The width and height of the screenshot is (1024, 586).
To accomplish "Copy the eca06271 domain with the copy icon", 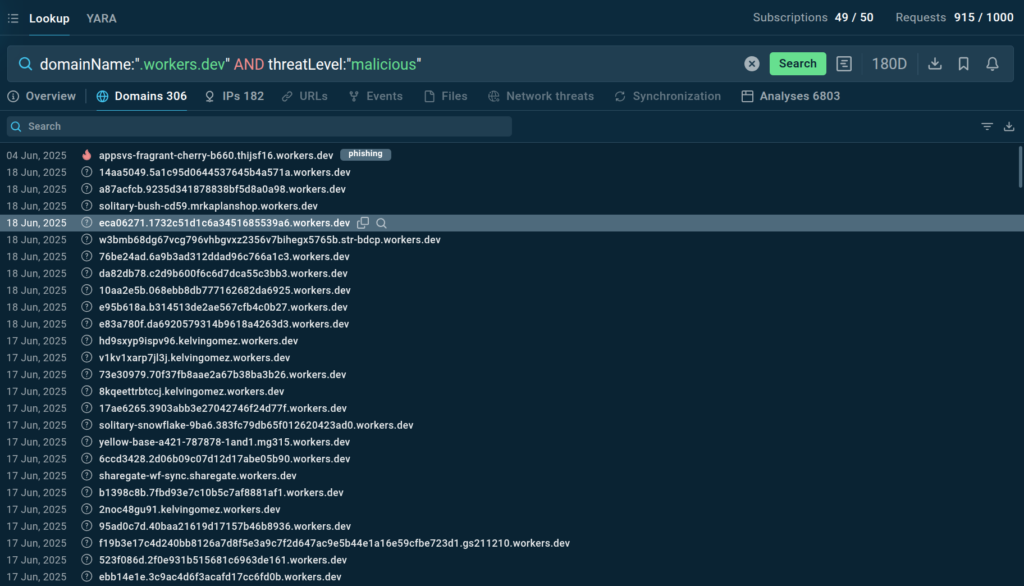I will tap(364, 223).
